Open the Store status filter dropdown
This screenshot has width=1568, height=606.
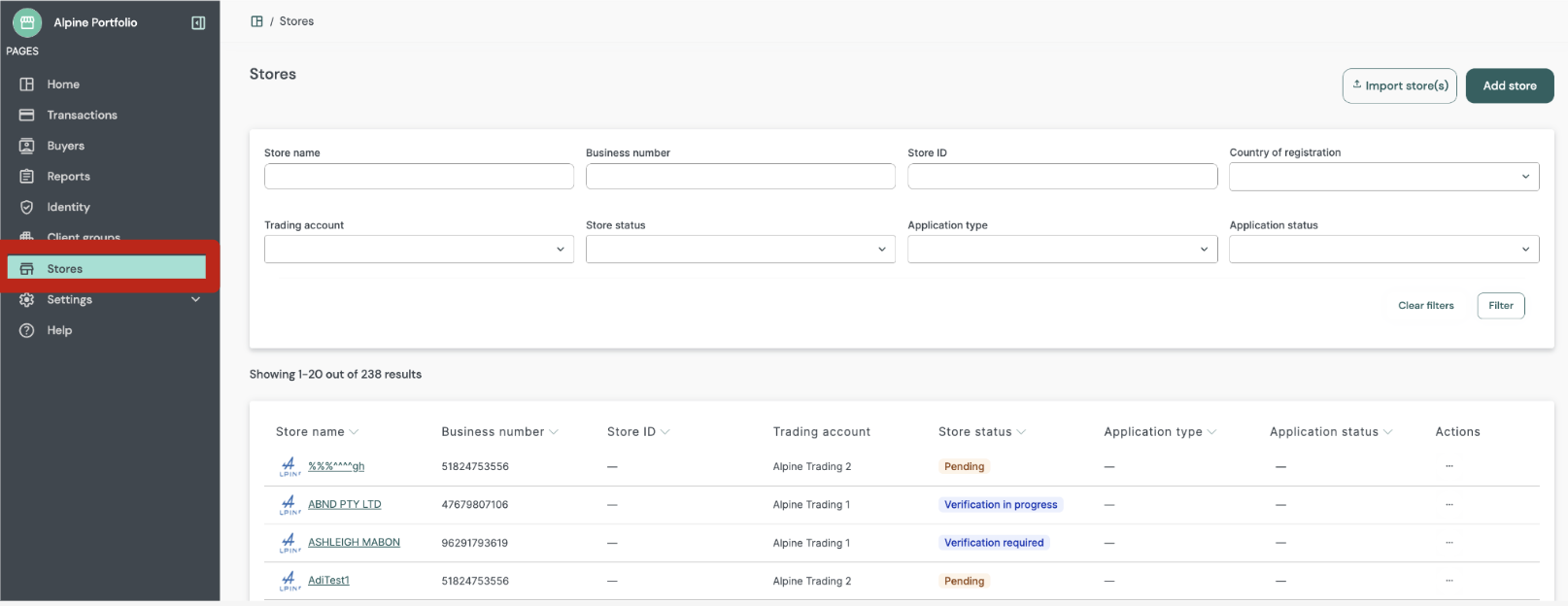(x=740, y=249)
